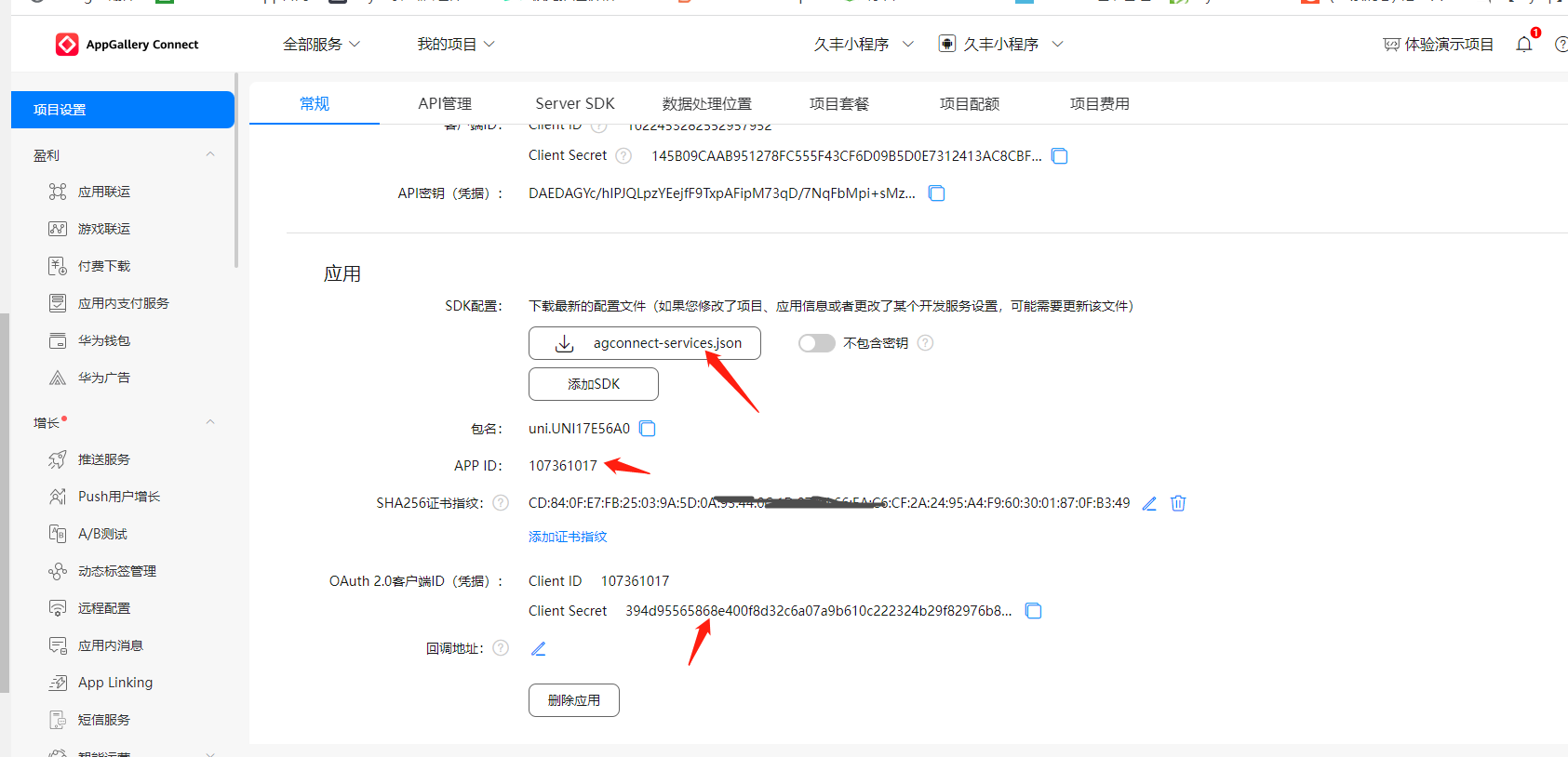The width and height of the screenshot is (1568, 757).
Task: Edit the SHA256 certificate fingerprint
Action: click(x=1149, y=503)
